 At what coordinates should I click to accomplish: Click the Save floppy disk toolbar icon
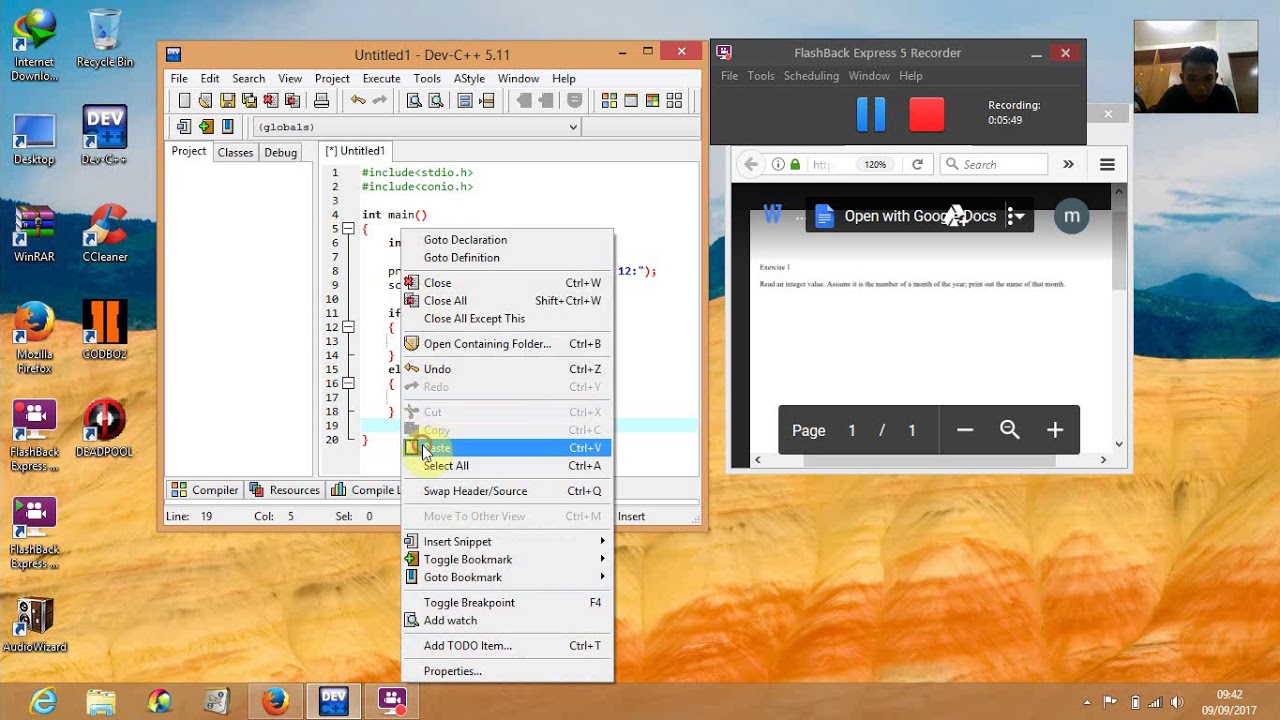tap(228, 100)
